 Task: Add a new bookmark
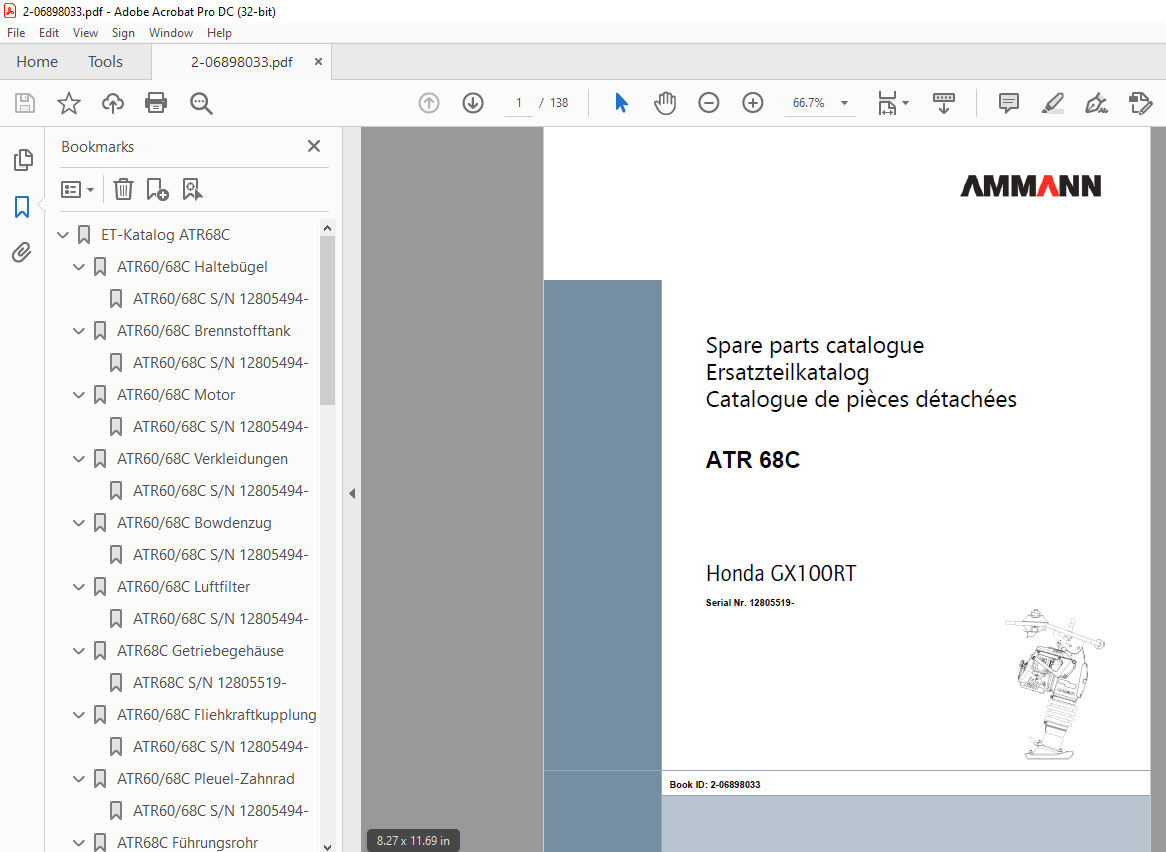click(x=157, y=190)
